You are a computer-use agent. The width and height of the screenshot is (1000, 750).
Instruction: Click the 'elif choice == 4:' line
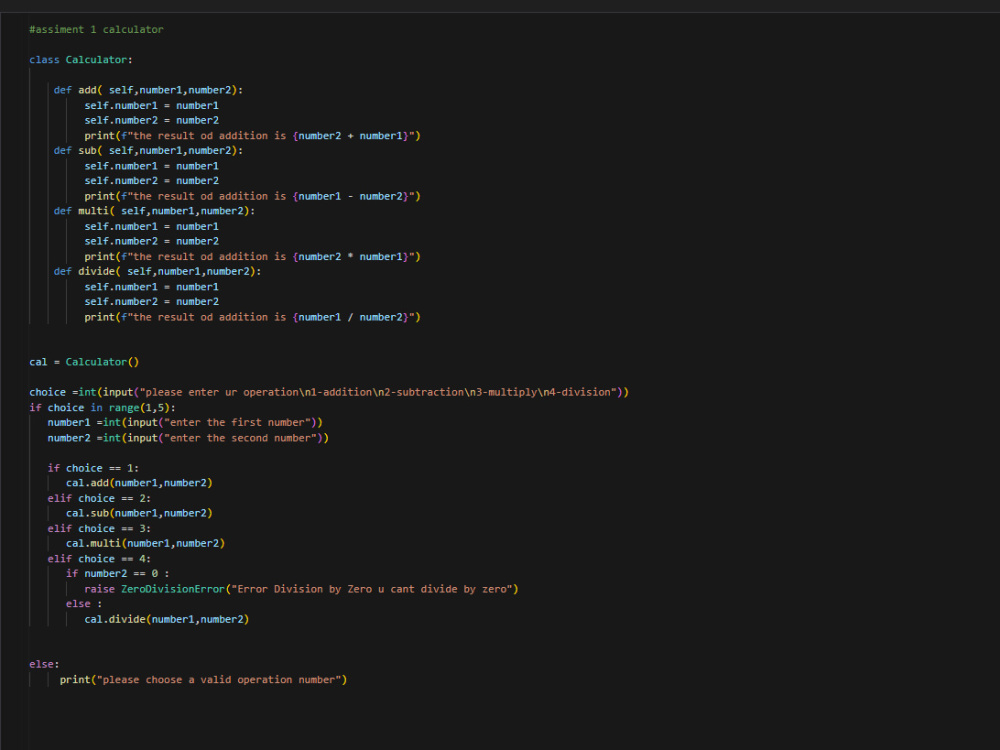click(99, 559)
